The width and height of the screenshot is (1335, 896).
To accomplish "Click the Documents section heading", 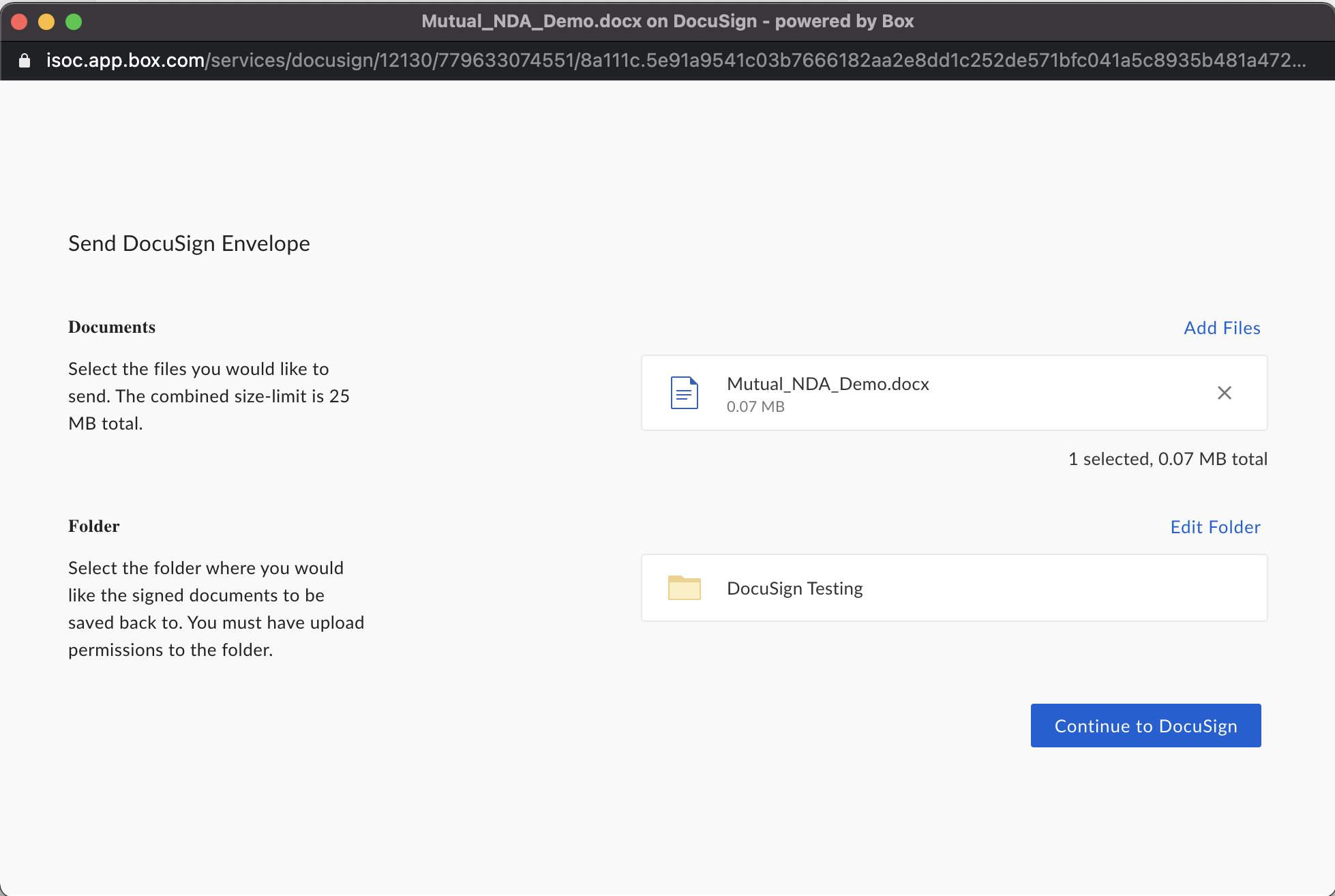I will [112, 327].
